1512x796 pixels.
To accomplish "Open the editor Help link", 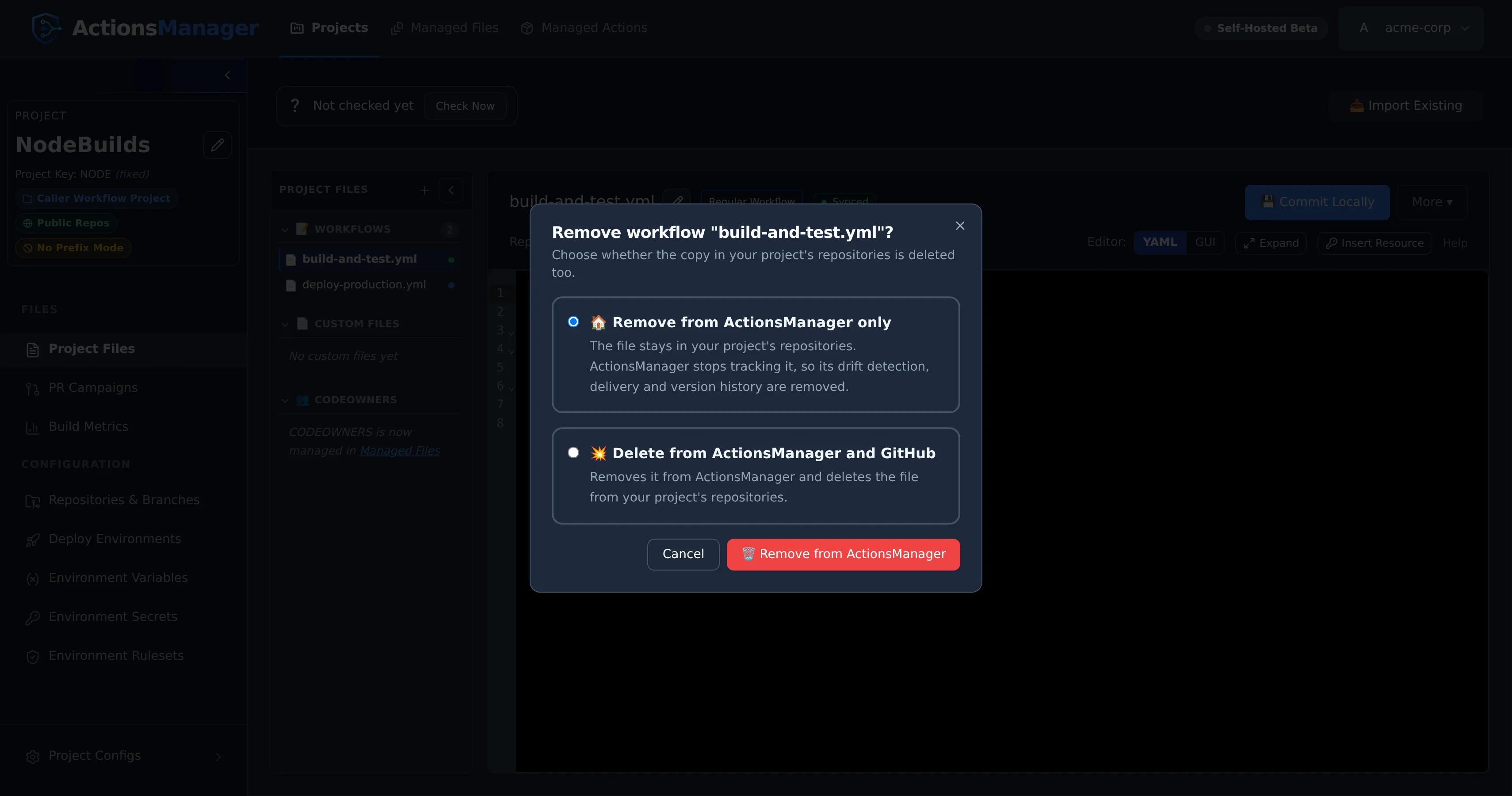I will (1455, 243).
